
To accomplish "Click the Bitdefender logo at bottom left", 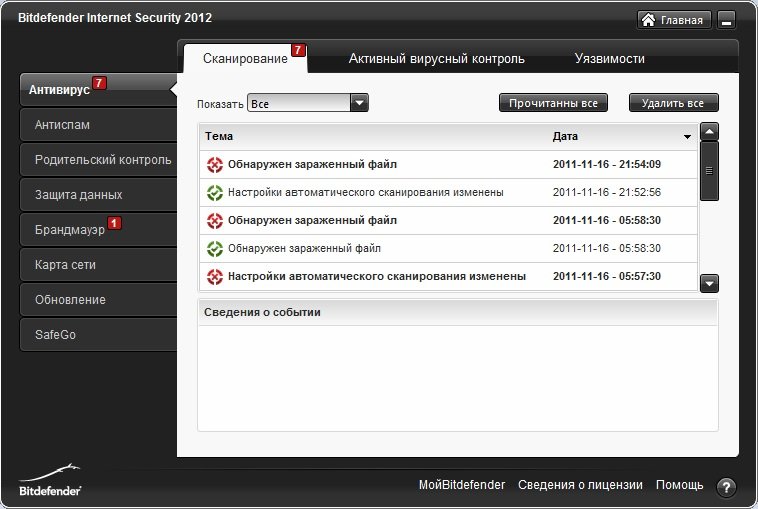I will [x=50, y=480].
